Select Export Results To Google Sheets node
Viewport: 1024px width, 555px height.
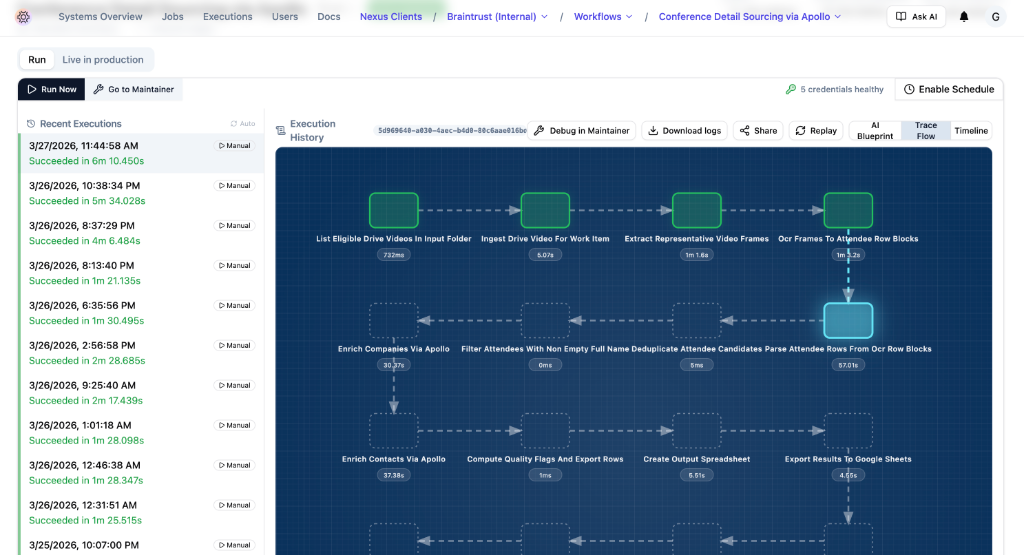[848, 431]
